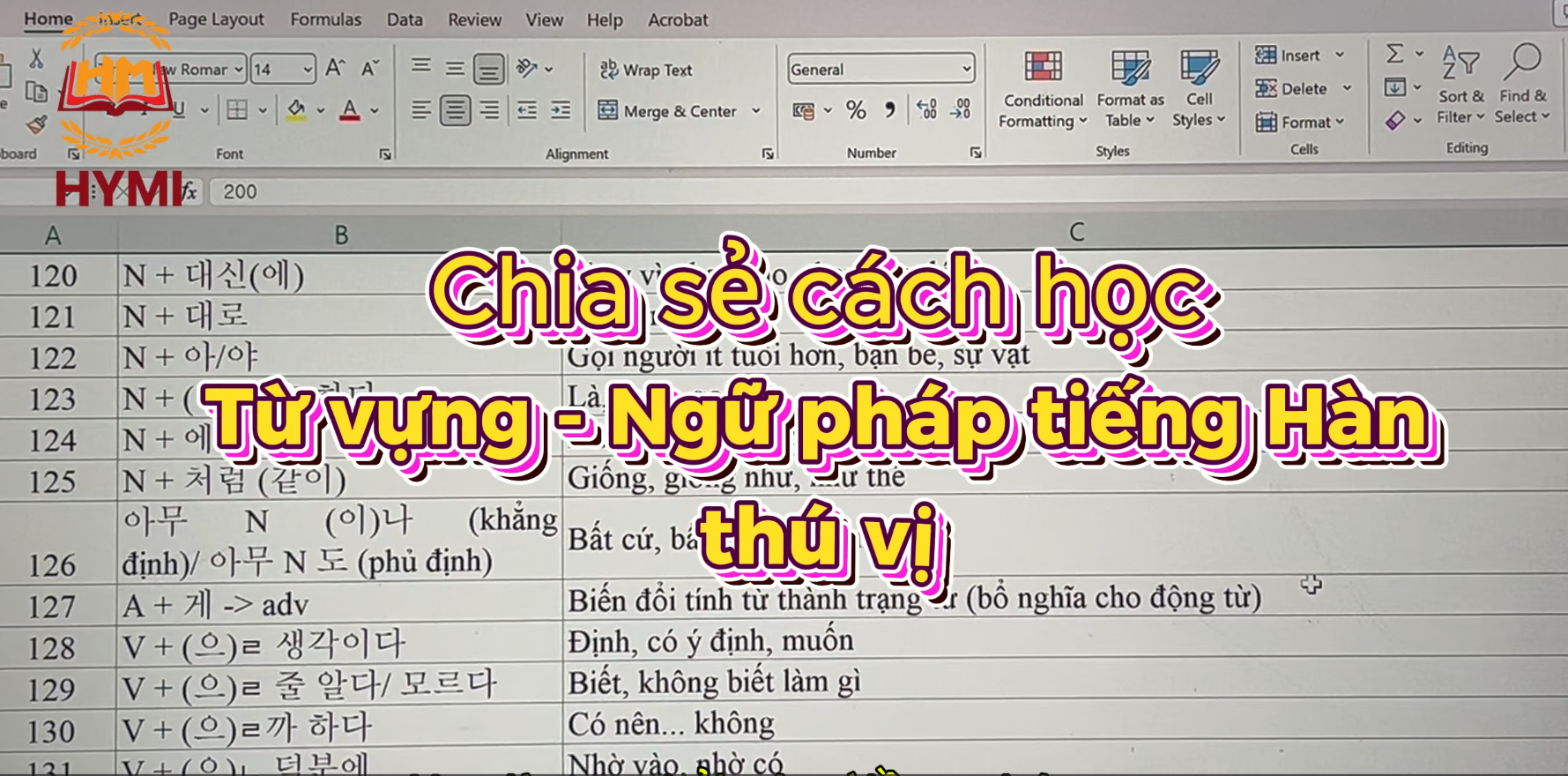Open Alignment settings dialog launcher

coord(768,153)
